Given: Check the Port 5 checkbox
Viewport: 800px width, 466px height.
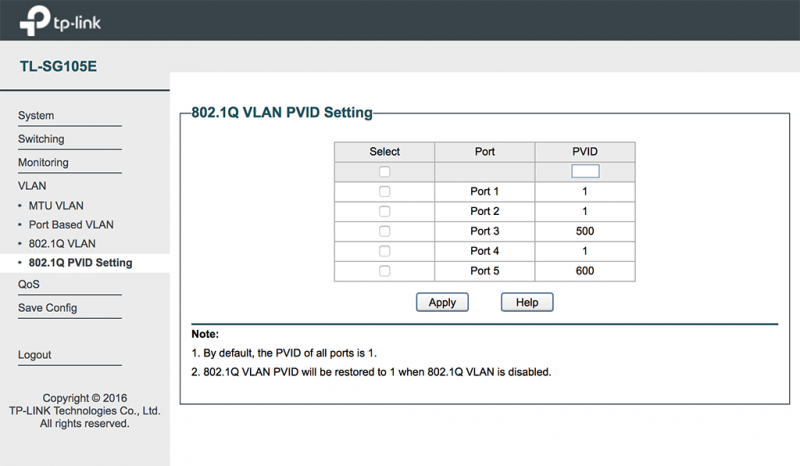Looking at the screenshot, I should (385, 271).
